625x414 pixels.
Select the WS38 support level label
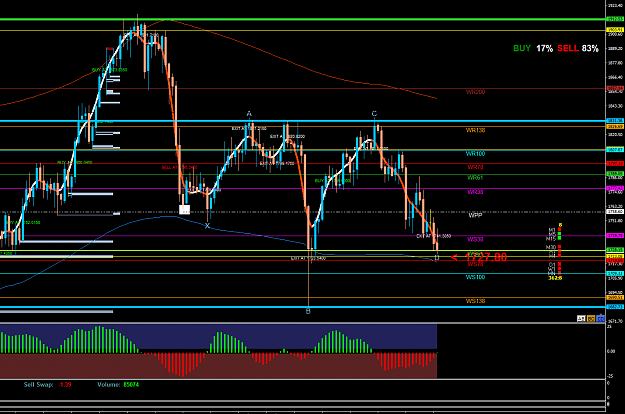475,239
